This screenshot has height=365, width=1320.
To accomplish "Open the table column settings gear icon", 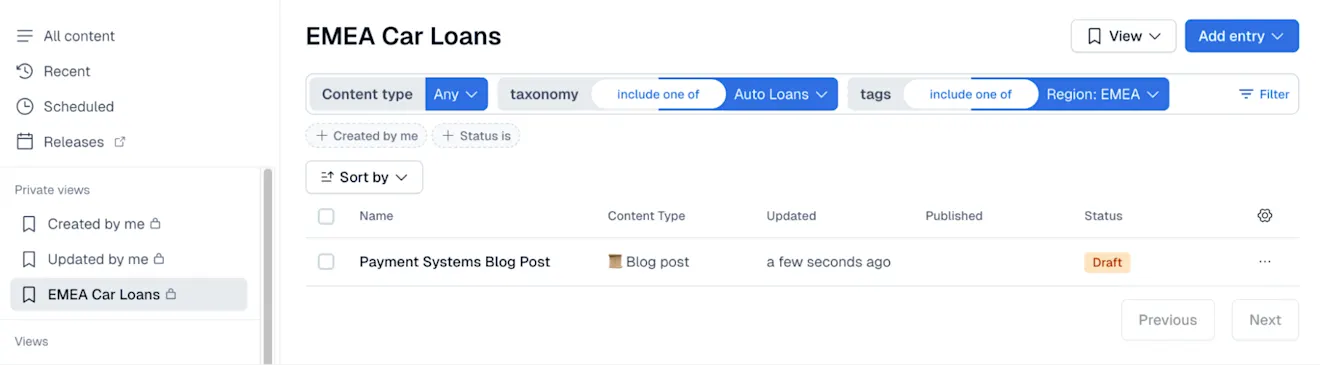I will [x=1265, y=216].
